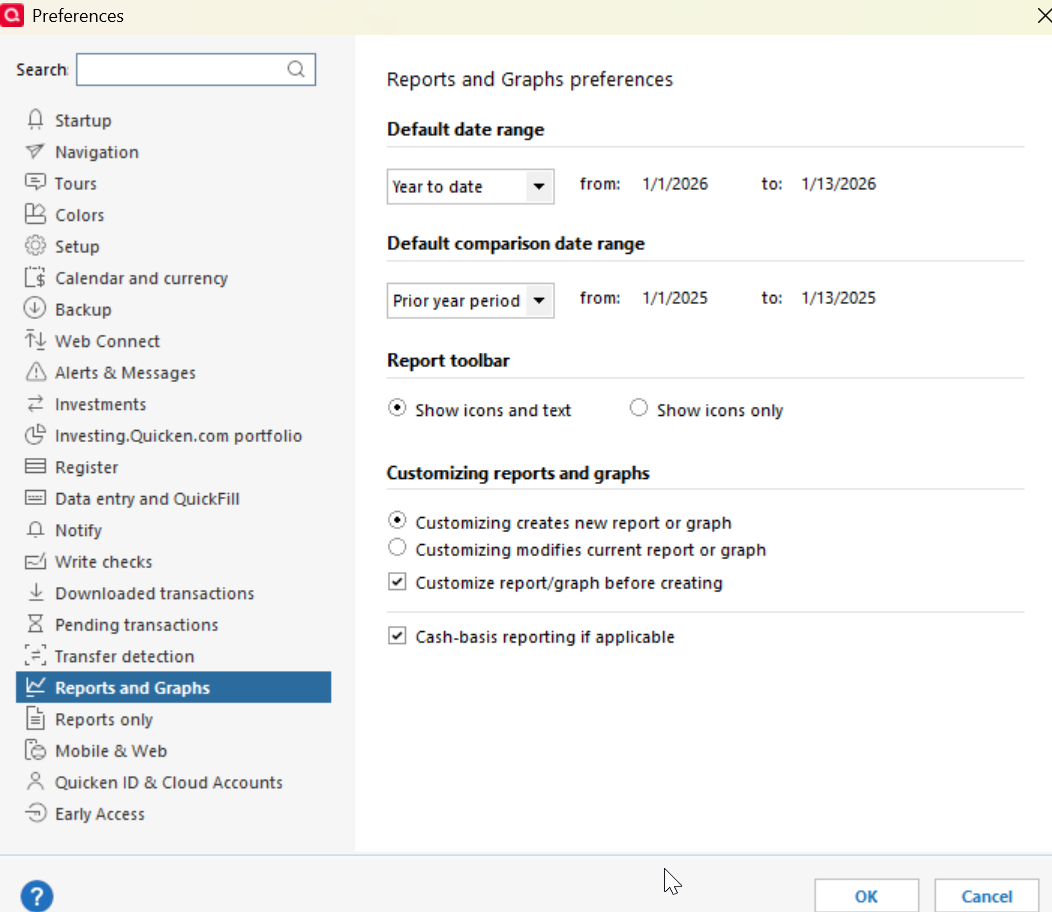Click the default from date 1/1/2026
The height and width of the screenshot is (912, 1052).
pos(675,184)
